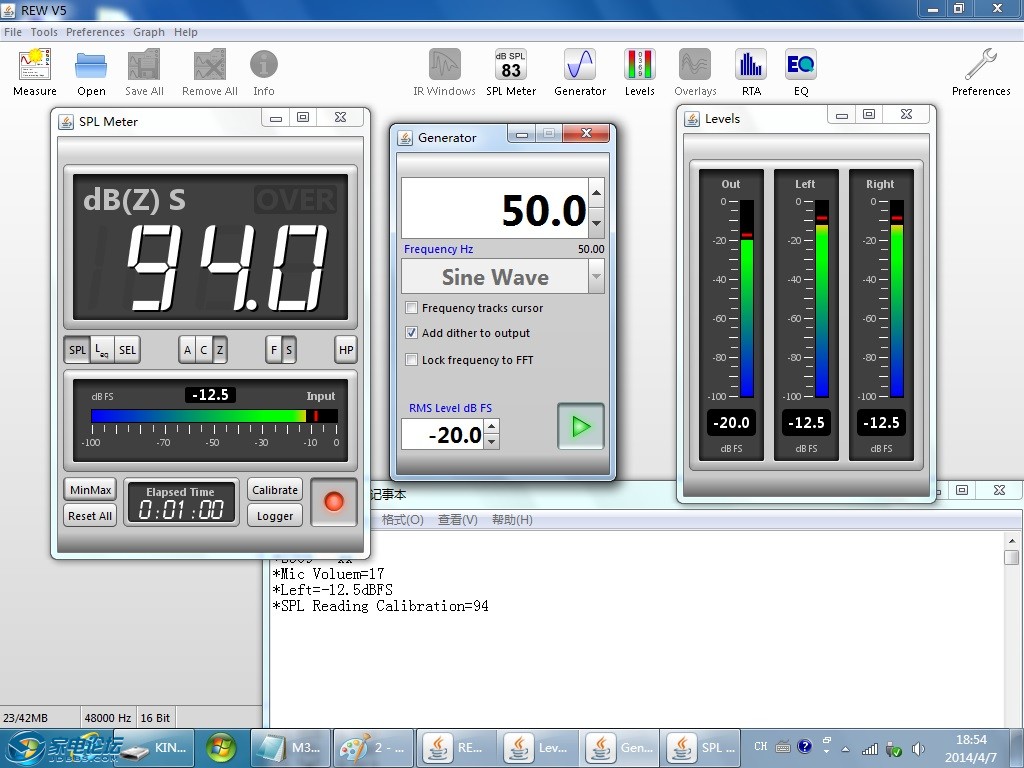Image resolution: width=1024 pixels, height=768 pixels.
Task: Select A weighting on the SPL Meter
Action: tap(187, 350)
